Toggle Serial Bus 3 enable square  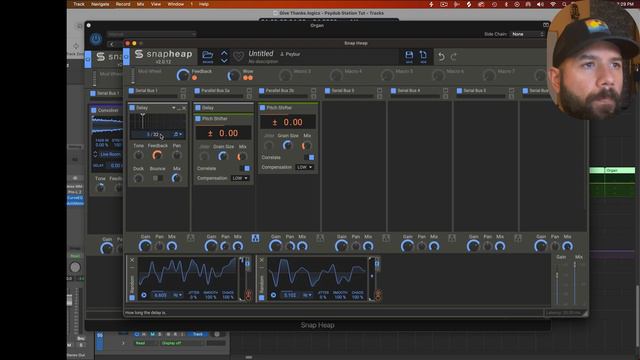point(327,91)
